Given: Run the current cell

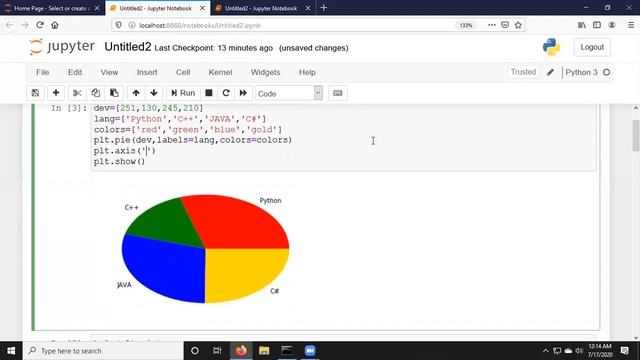Looking at the screenshot, I should pyautogui.click(x=183, y=93).
